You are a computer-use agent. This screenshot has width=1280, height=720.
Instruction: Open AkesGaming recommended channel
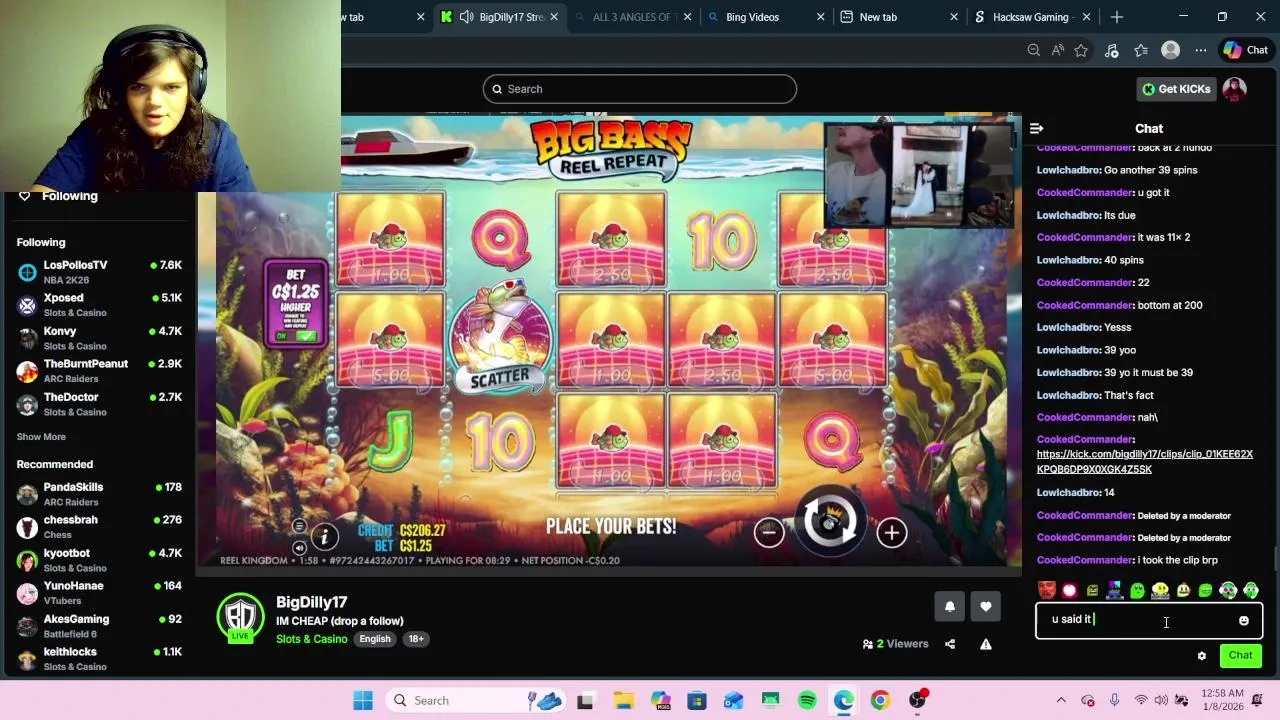click(x=99, y=626)
